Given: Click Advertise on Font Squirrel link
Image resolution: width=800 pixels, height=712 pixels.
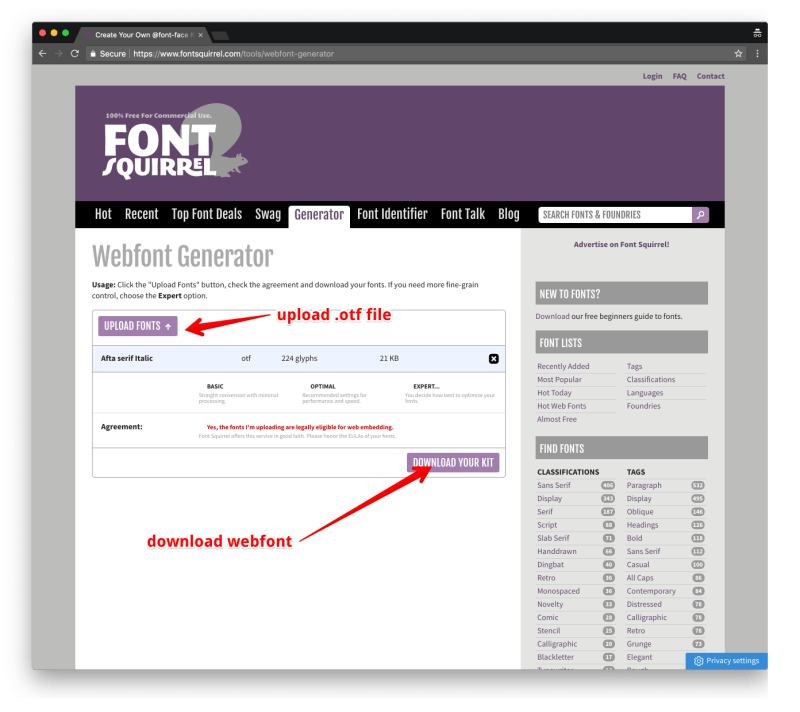Looking at the screenshot, I should click(621, 244).
